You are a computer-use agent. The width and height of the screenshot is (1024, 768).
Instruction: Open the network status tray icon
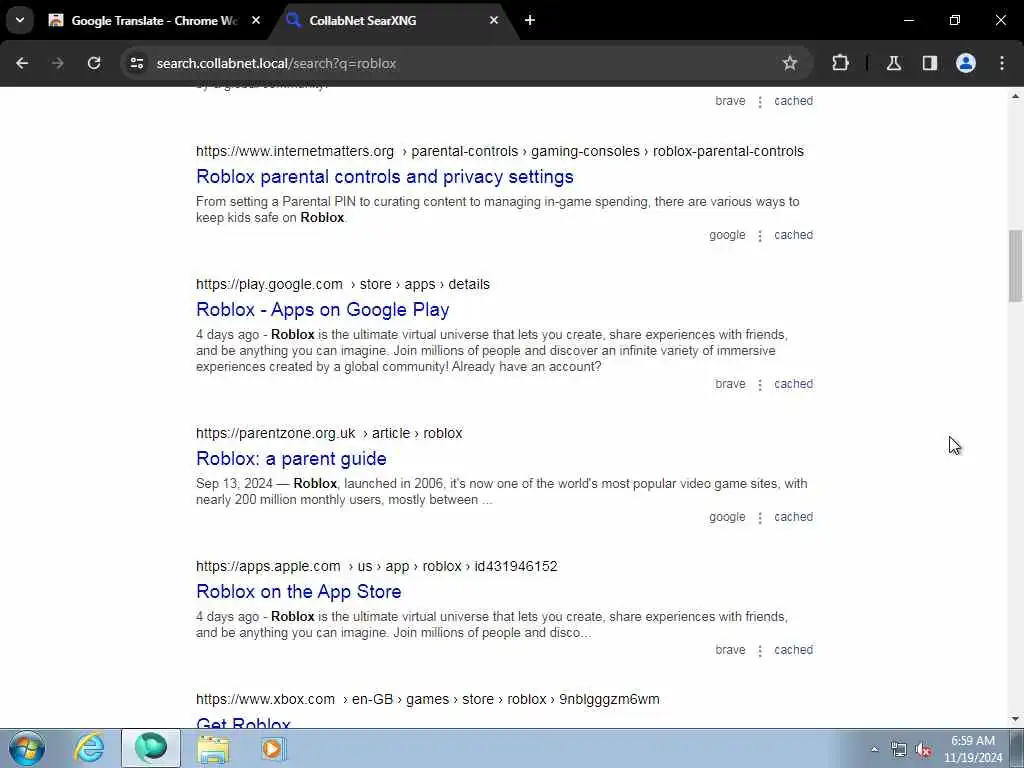(x=899, y=749)
